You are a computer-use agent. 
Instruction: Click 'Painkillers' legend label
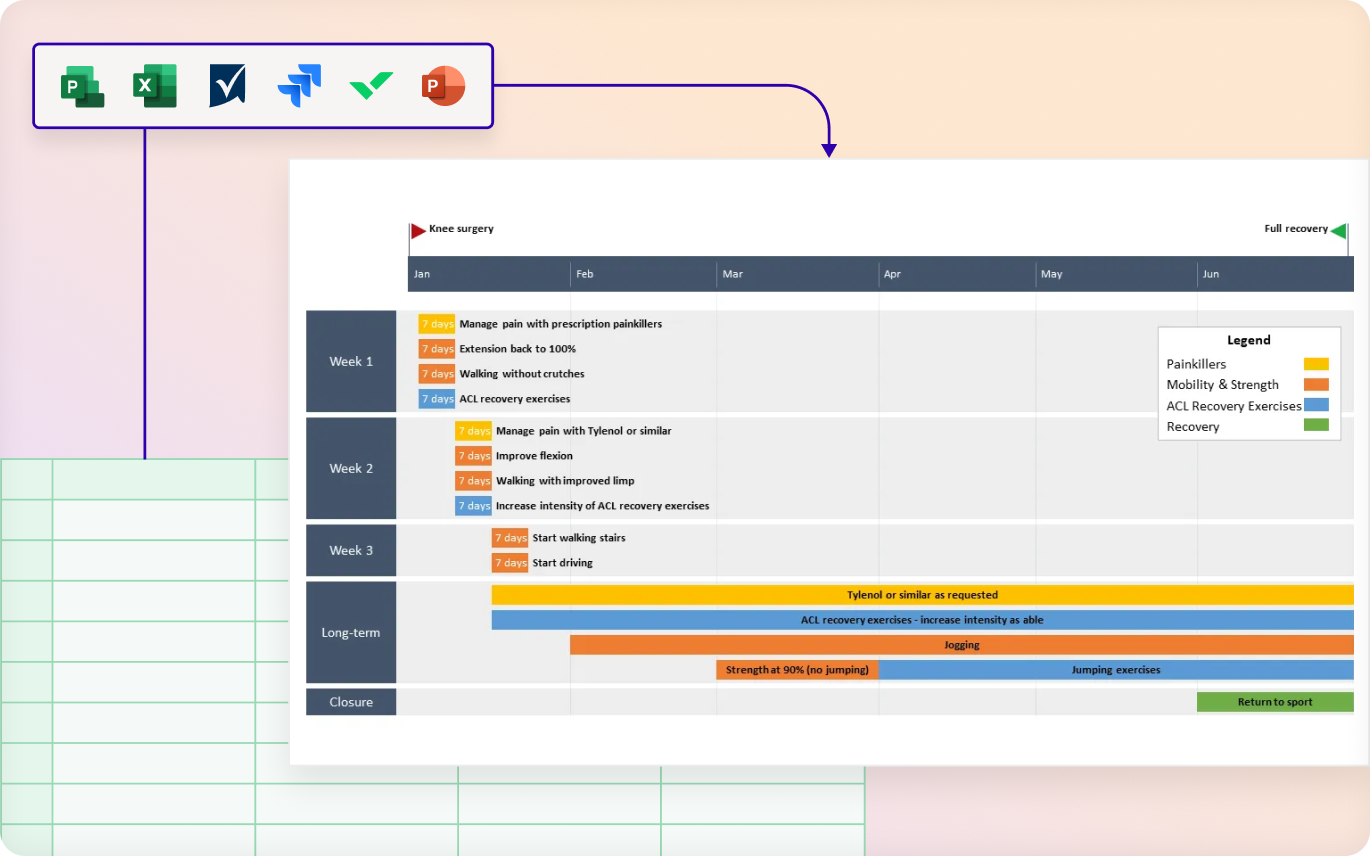click(1196, 364)
